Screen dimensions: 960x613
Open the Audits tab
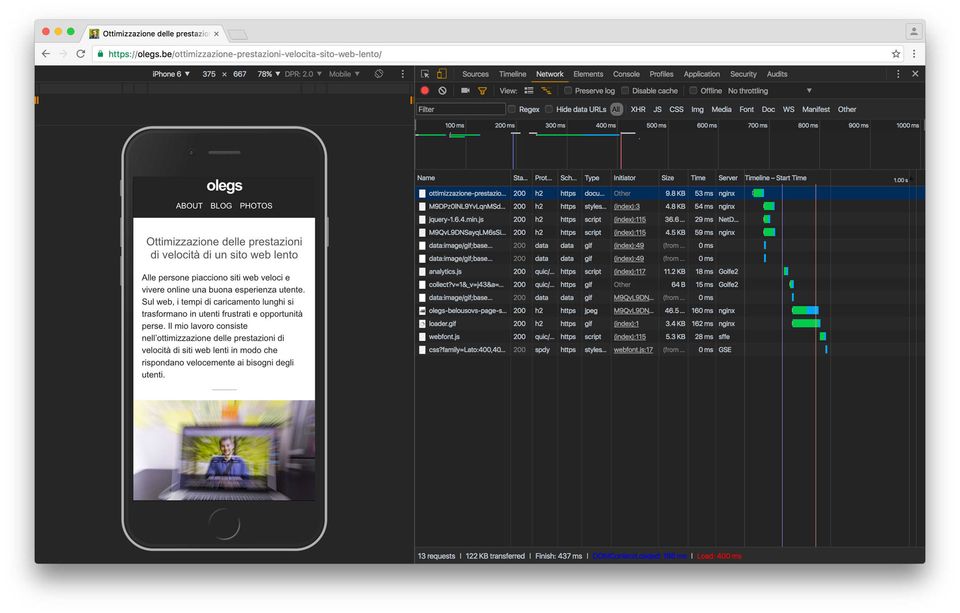click(x=777, y=74)
